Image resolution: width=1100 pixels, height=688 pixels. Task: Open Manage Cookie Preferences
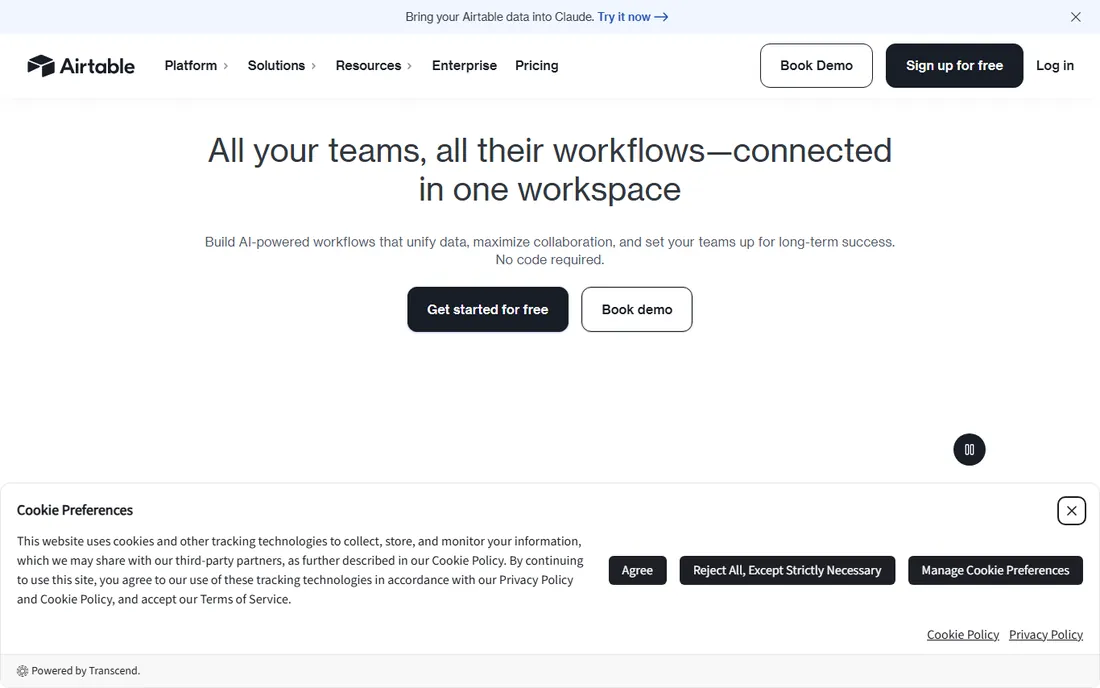click(x=995, y=570)
